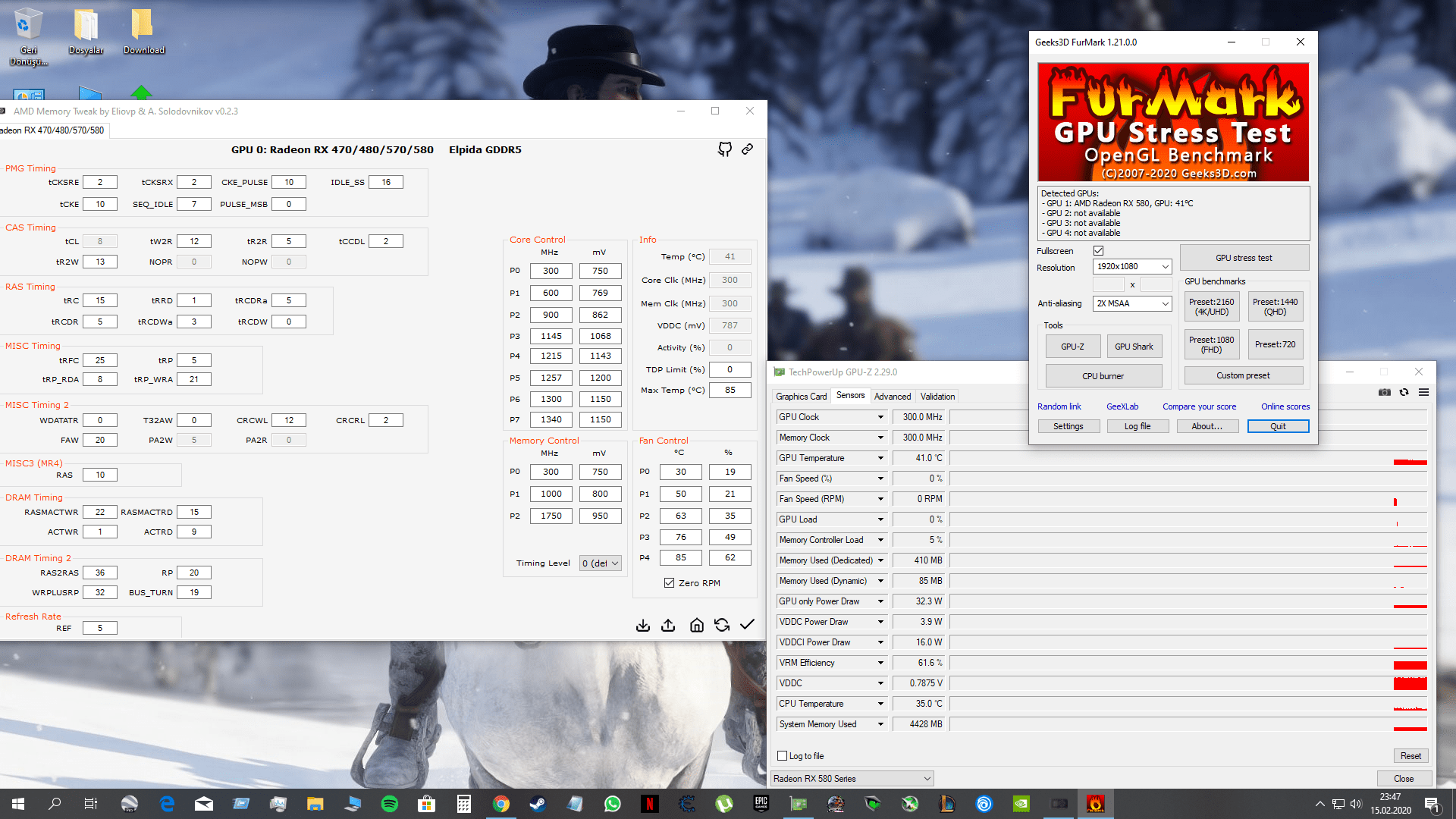The height and width of the screenshot is (819, 1456).
Task: Click GPU-Z camera screenshot icon
Action: [x=1385, y=392]
